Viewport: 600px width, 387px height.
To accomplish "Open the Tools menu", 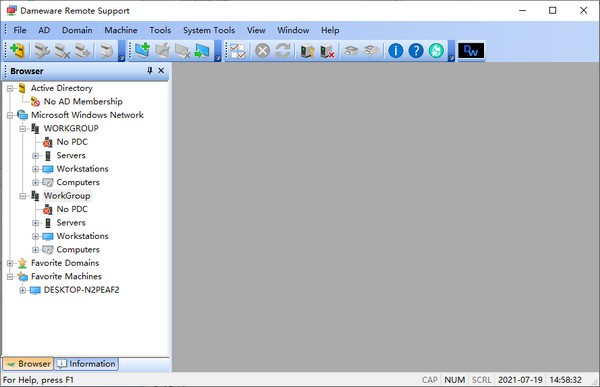I will pos(160,30).
